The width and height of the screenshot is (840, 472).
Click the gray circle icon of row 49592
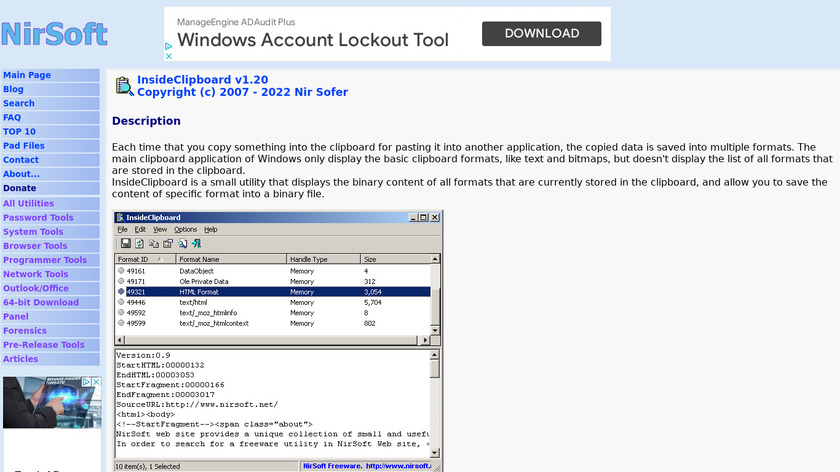(121, 313)
